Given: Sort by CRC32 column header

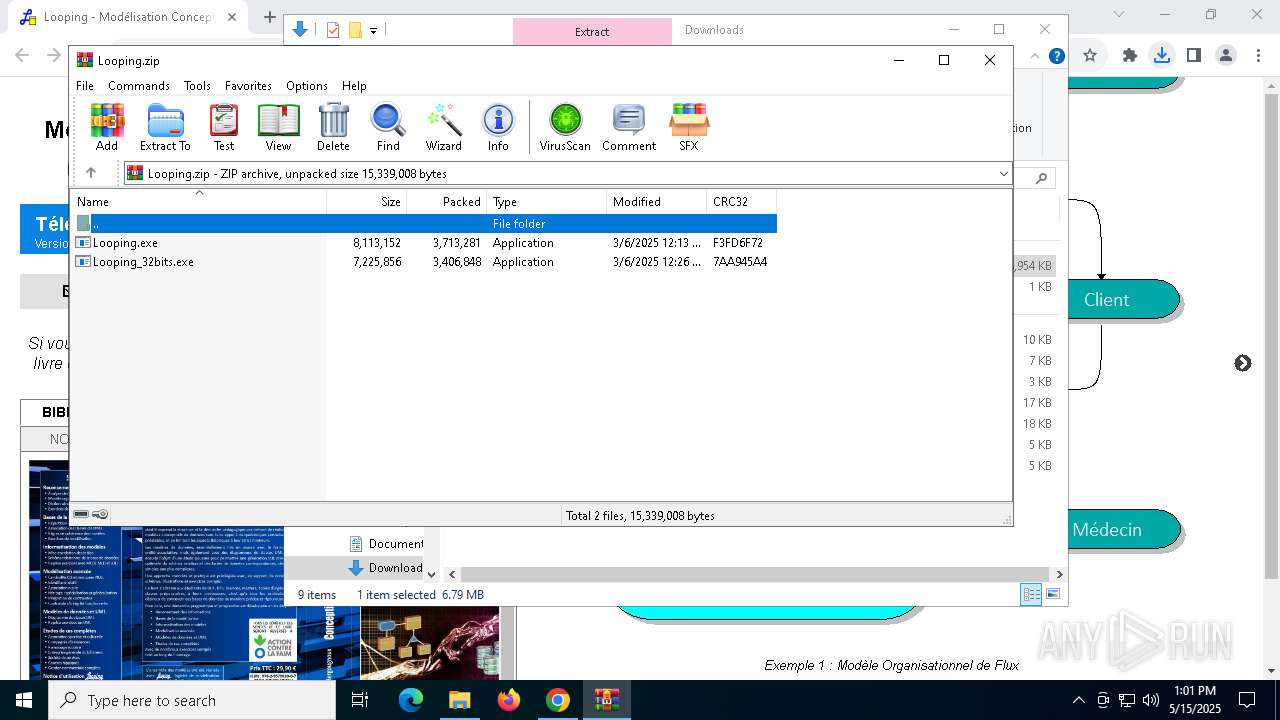Looking at the screenshot, I should coord(742,202).
